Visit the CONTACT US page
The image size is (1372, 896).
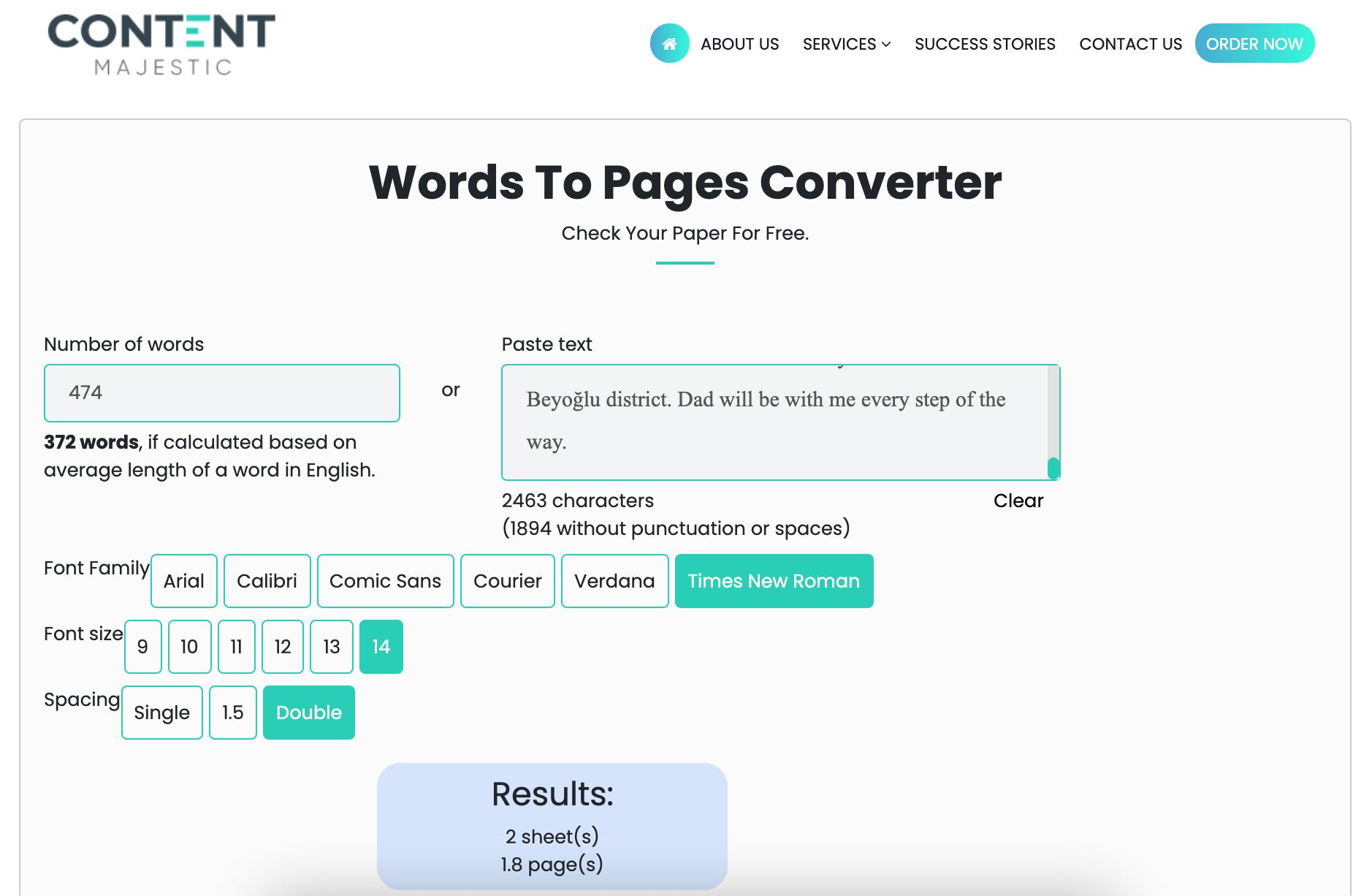click(1129, 44)
